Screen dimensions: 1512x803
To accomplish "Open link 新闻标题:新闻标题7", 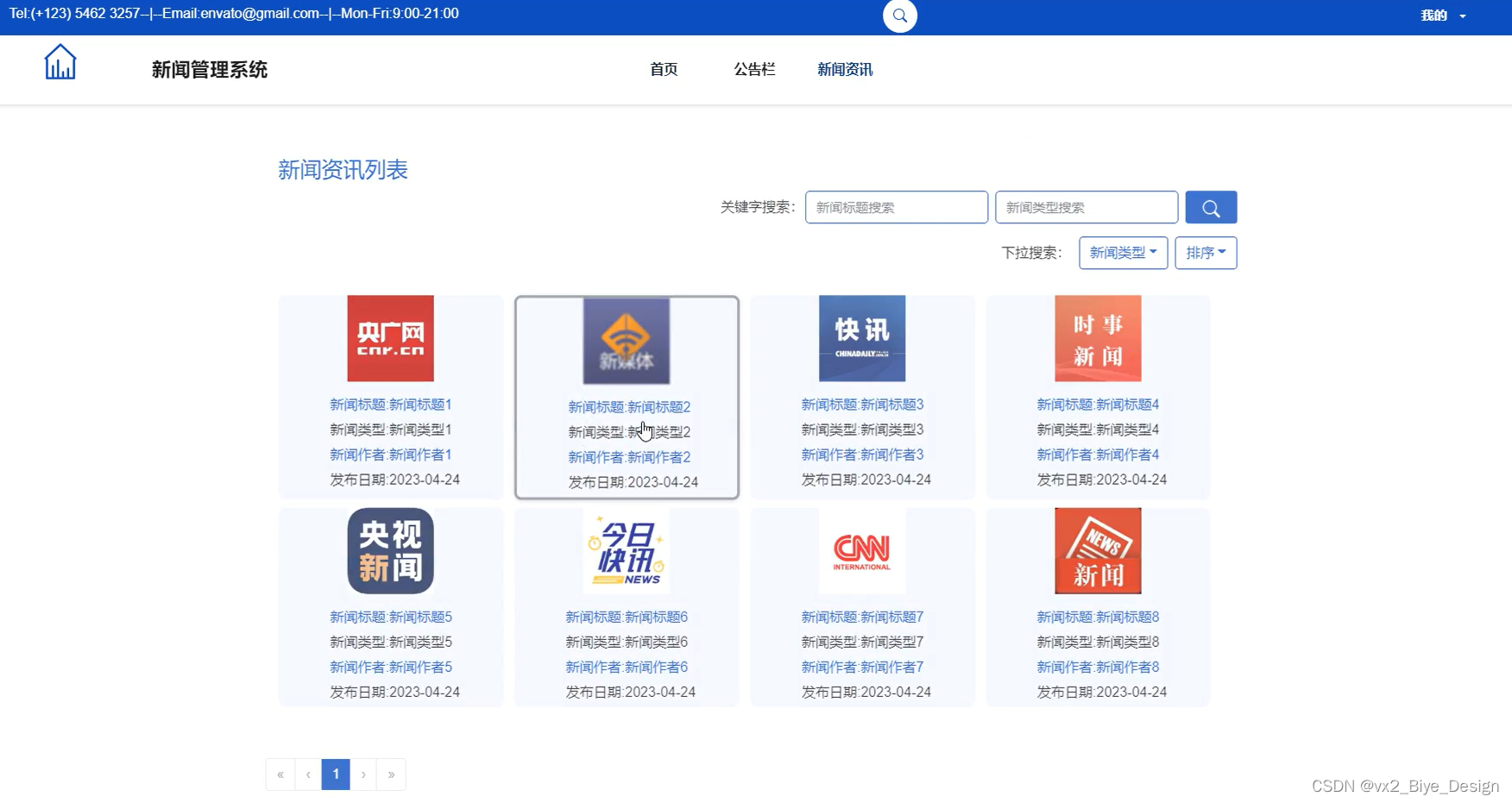I will (862, 617).
